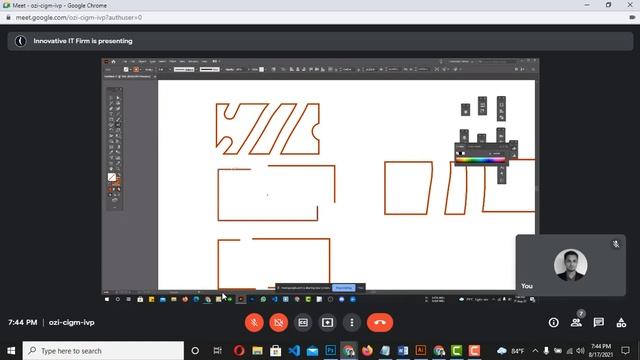Click the padlock site info icon
Image resolution: width=640 pixels, height=360 pixels.
(x=8, y=18)
